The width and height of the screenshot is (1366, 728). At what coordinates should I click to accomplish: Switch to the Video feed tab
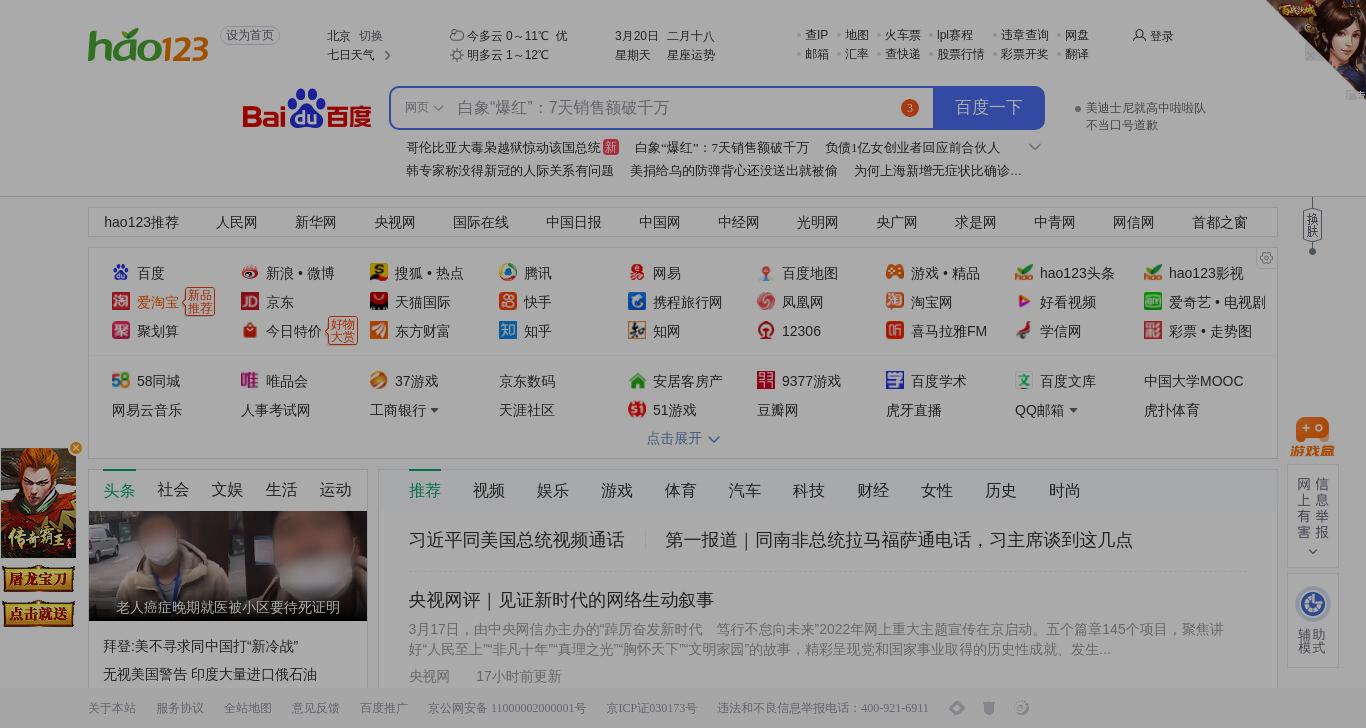[489, 491]
